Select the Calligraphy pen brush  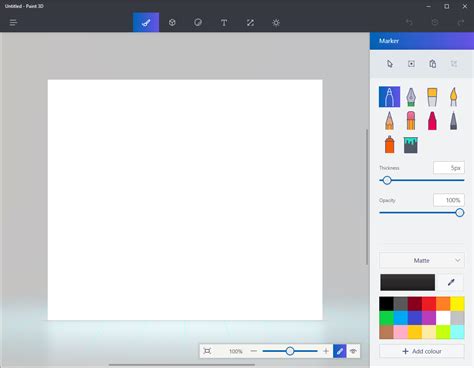click(x=411, y=97)
